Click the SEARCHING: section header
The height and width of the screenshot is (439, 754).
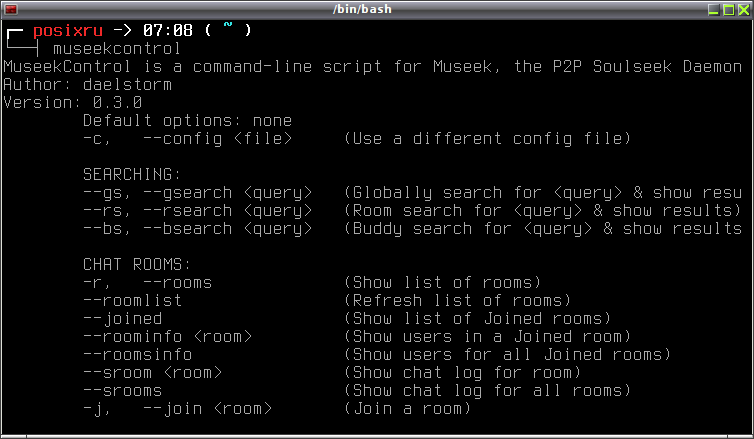pos(132,174)
